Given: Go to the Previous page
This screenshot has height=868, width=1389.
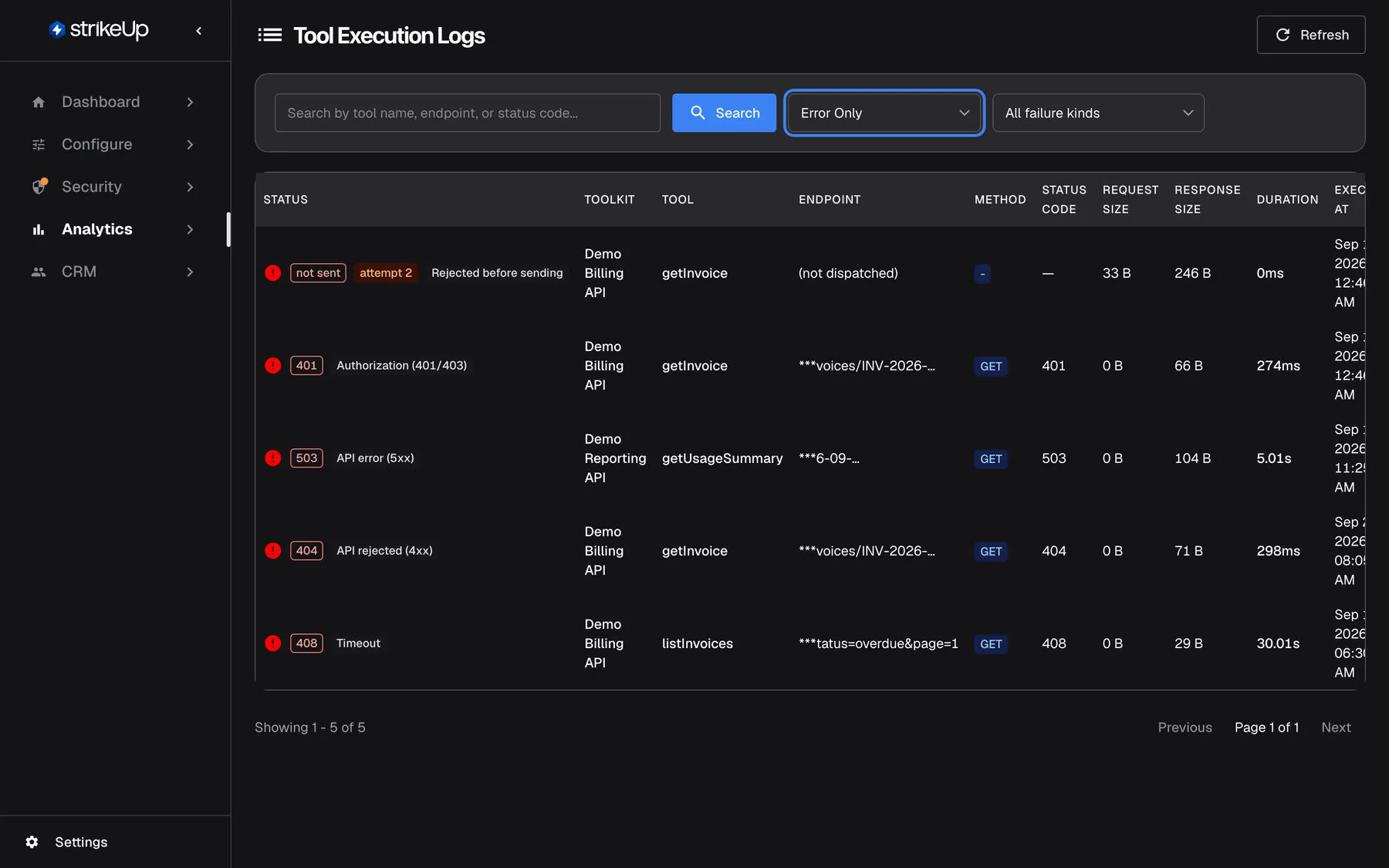Looking at the screenshot, I should click(1185, 728).
